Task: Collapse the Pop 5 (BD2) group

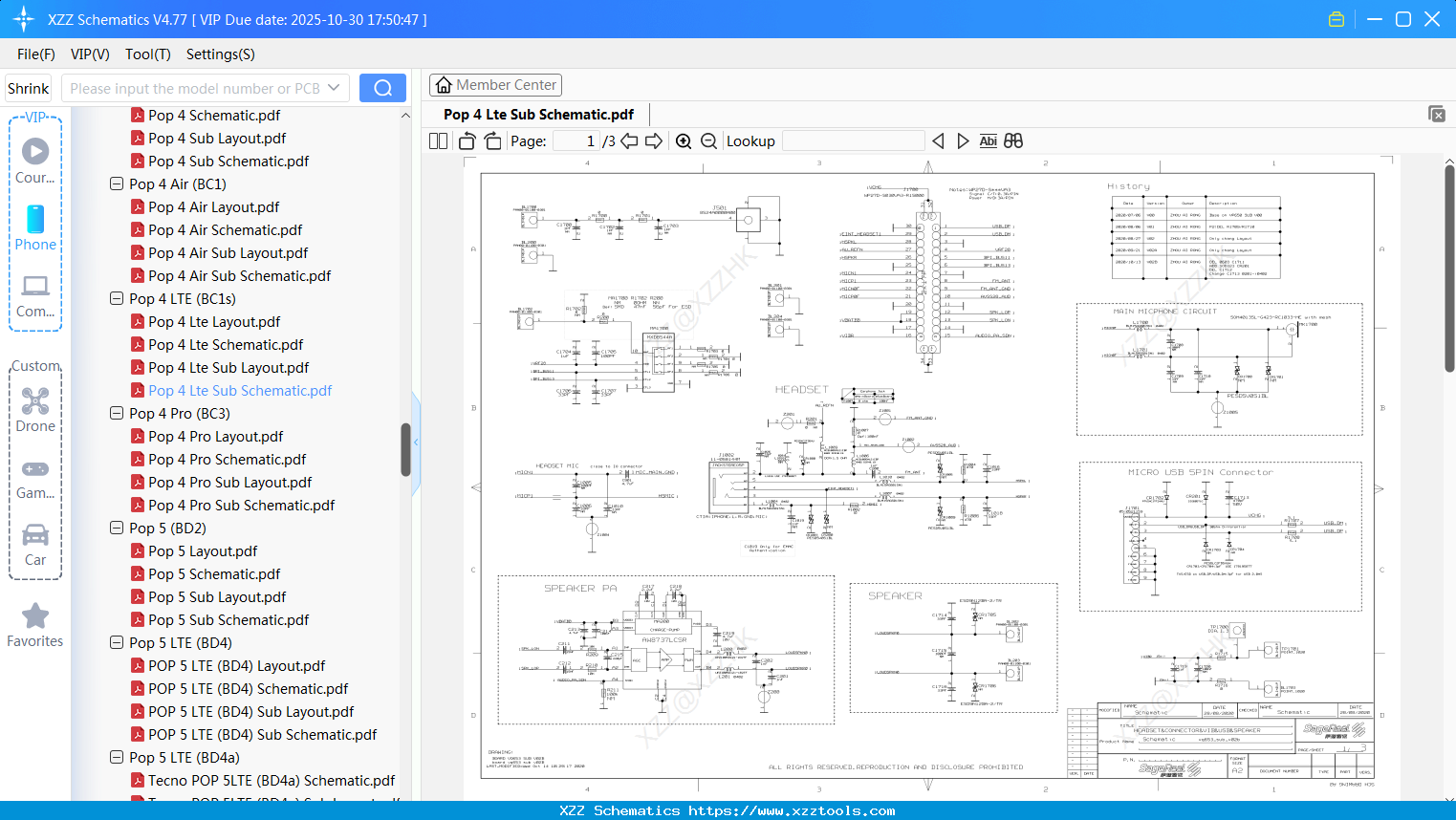Action: [x=116, y=528]
